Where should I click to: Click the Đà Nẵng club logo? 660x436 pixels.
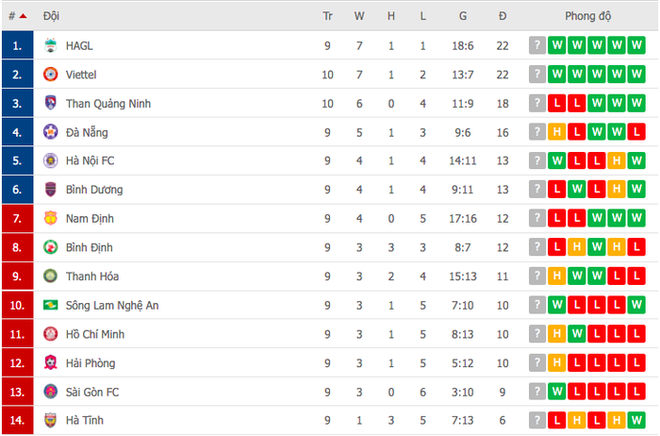point(51,132)
